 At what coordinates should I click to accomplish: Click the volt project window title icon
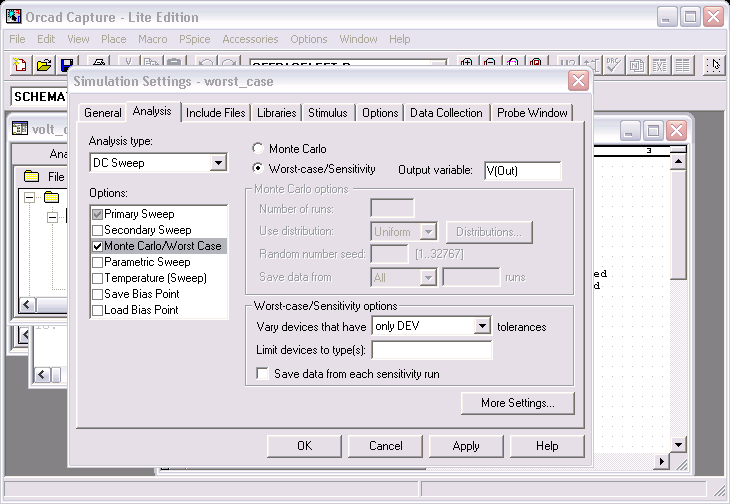click(20, 128)
